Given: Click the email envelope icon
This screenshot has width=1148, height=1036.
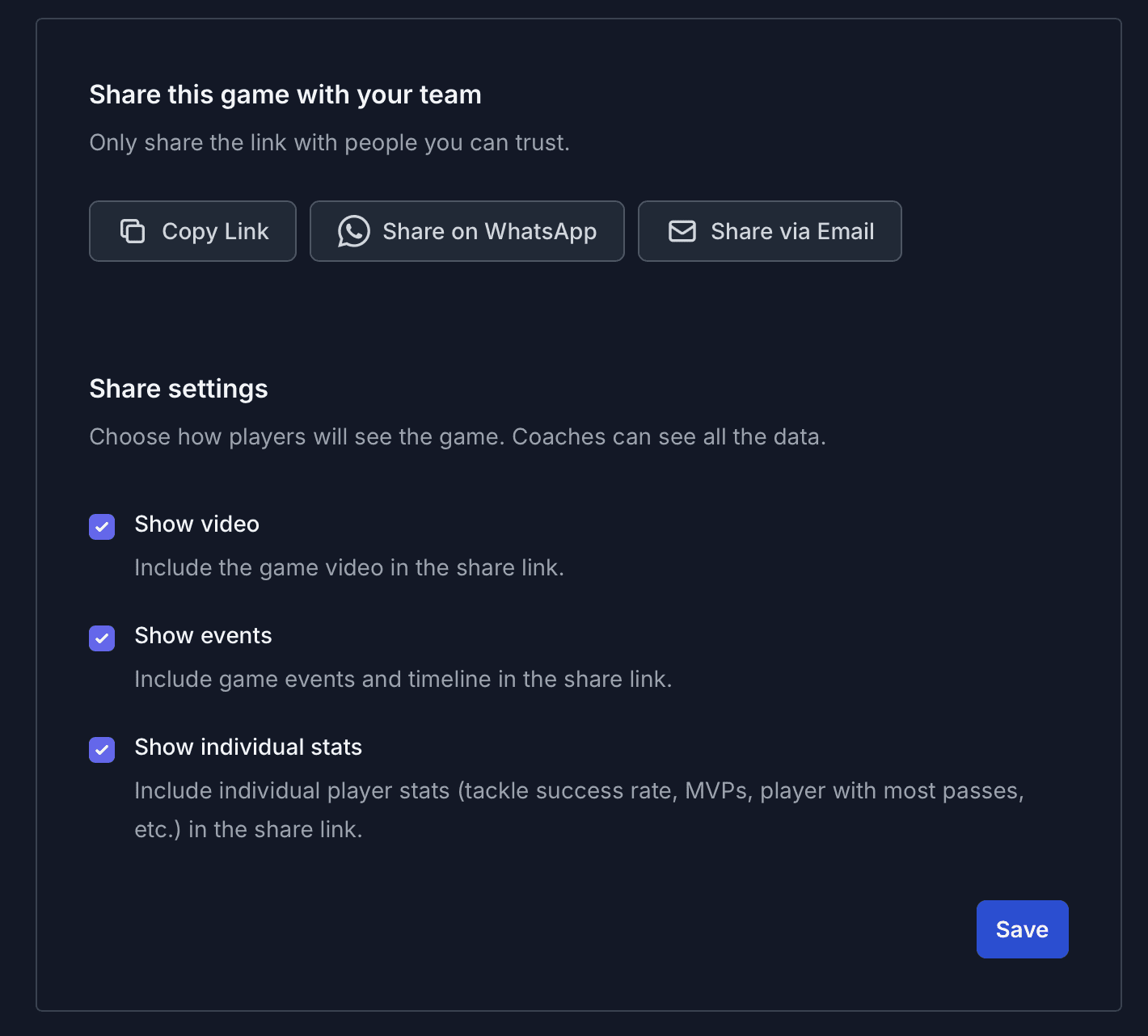Looking at the screenshot, I should (x=682, y=231).
